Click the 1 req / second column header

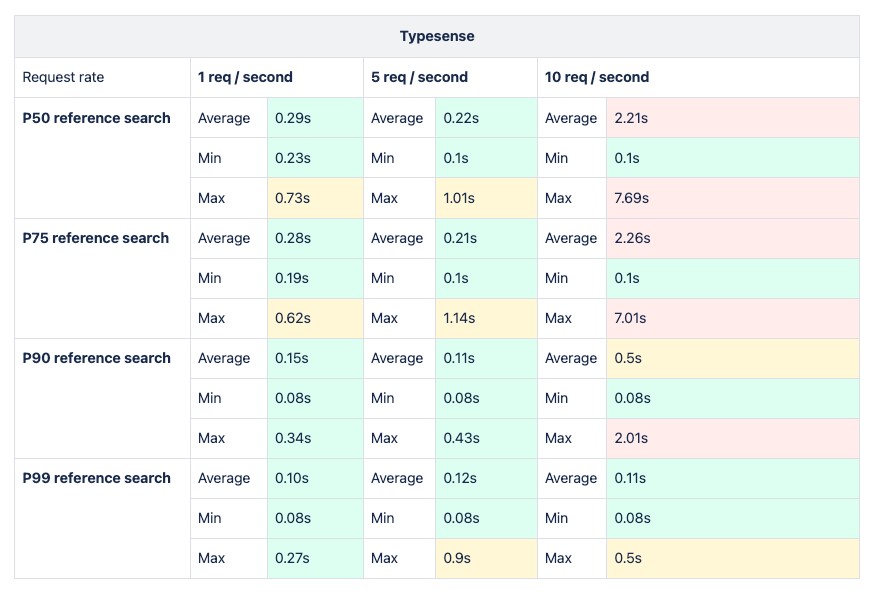pos(245,77)
